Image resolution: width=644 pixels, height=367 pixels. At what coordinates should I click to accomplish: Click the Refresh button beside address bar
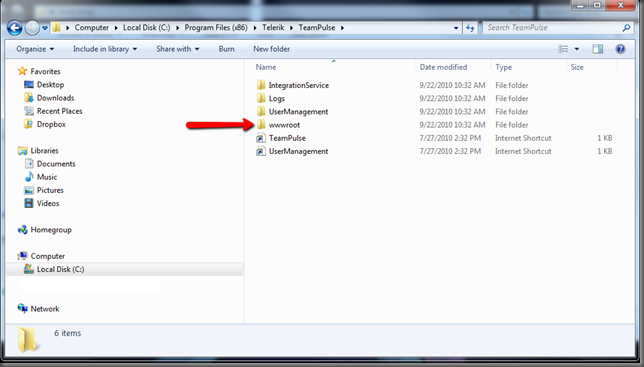click(x=470, y=28)
